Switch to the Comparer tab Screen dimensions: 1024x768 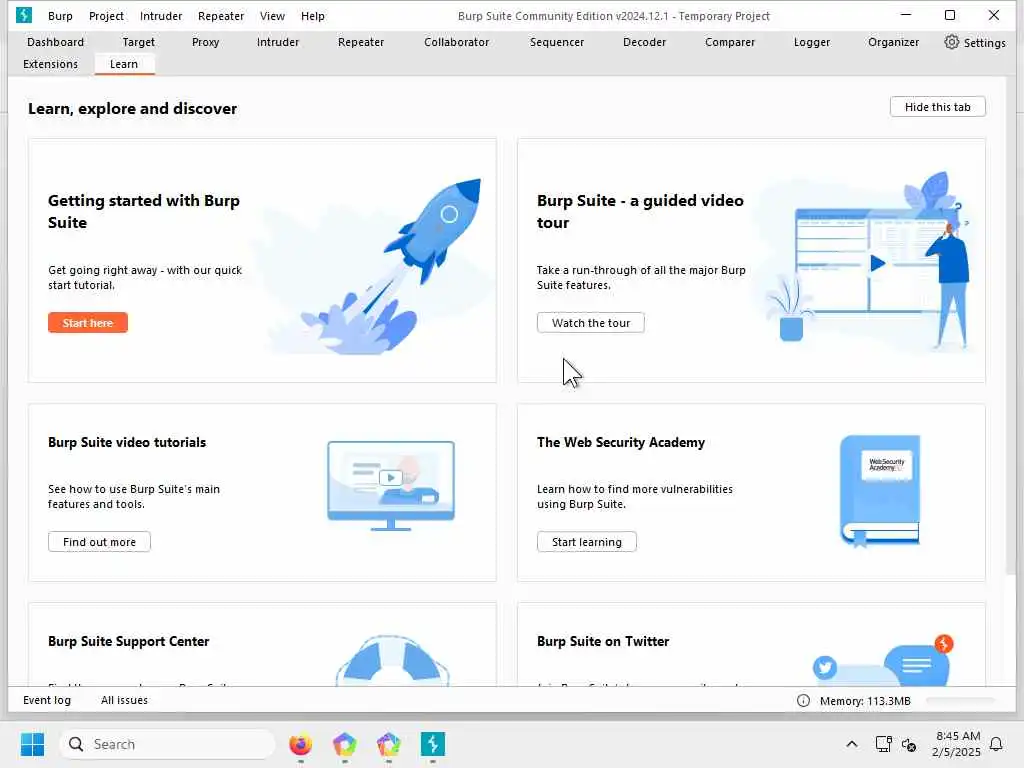(730, 42)
